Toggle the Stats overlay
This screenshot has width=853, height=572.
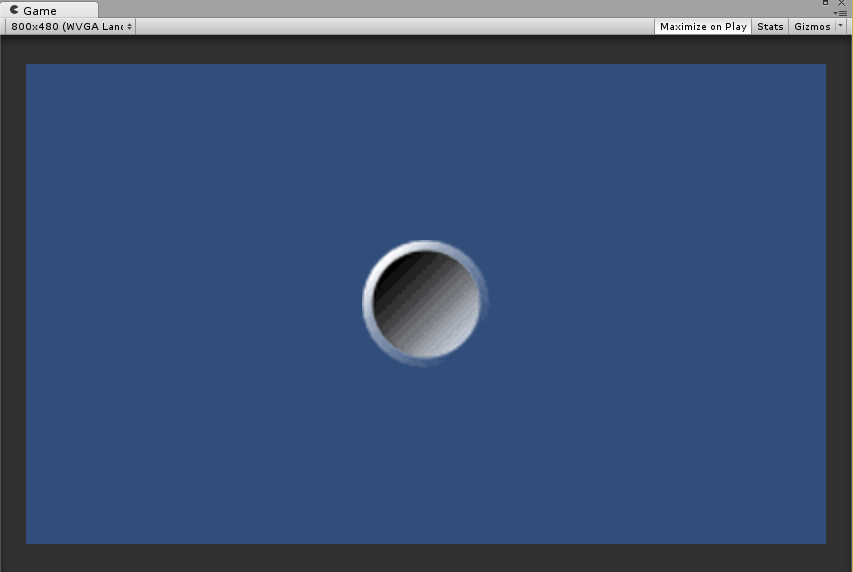pos(770,26)
